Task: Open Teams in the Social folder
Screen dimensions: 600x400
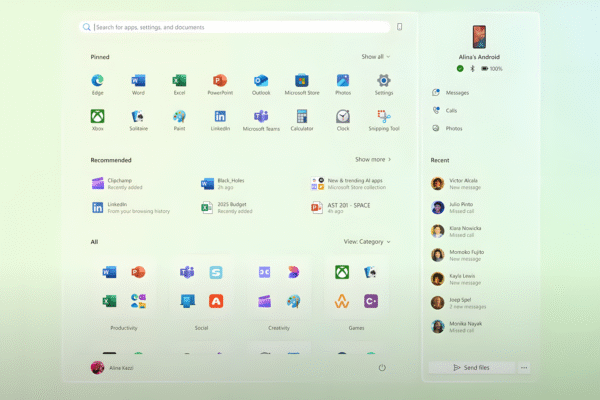Action: point(187,272)
